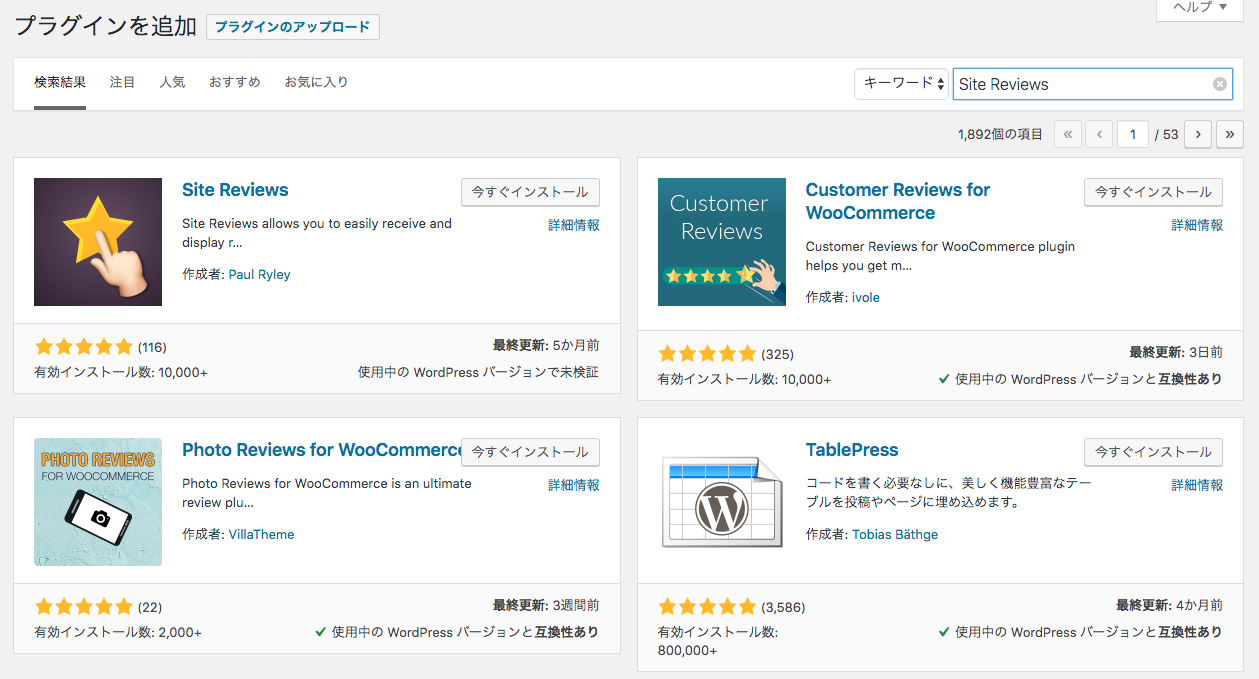Image resolution: width=1259 pixels, height=679 pixels.
Task: View 詳細情報 for Customer Reviews for WooCommerce
Action: (1197, 226)
